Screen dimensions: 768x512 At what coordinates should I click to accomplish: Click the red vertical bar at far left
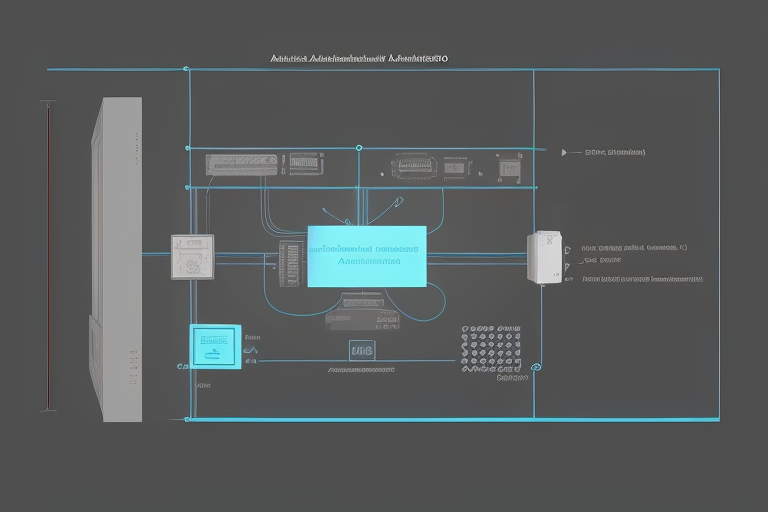coord(46,256)
